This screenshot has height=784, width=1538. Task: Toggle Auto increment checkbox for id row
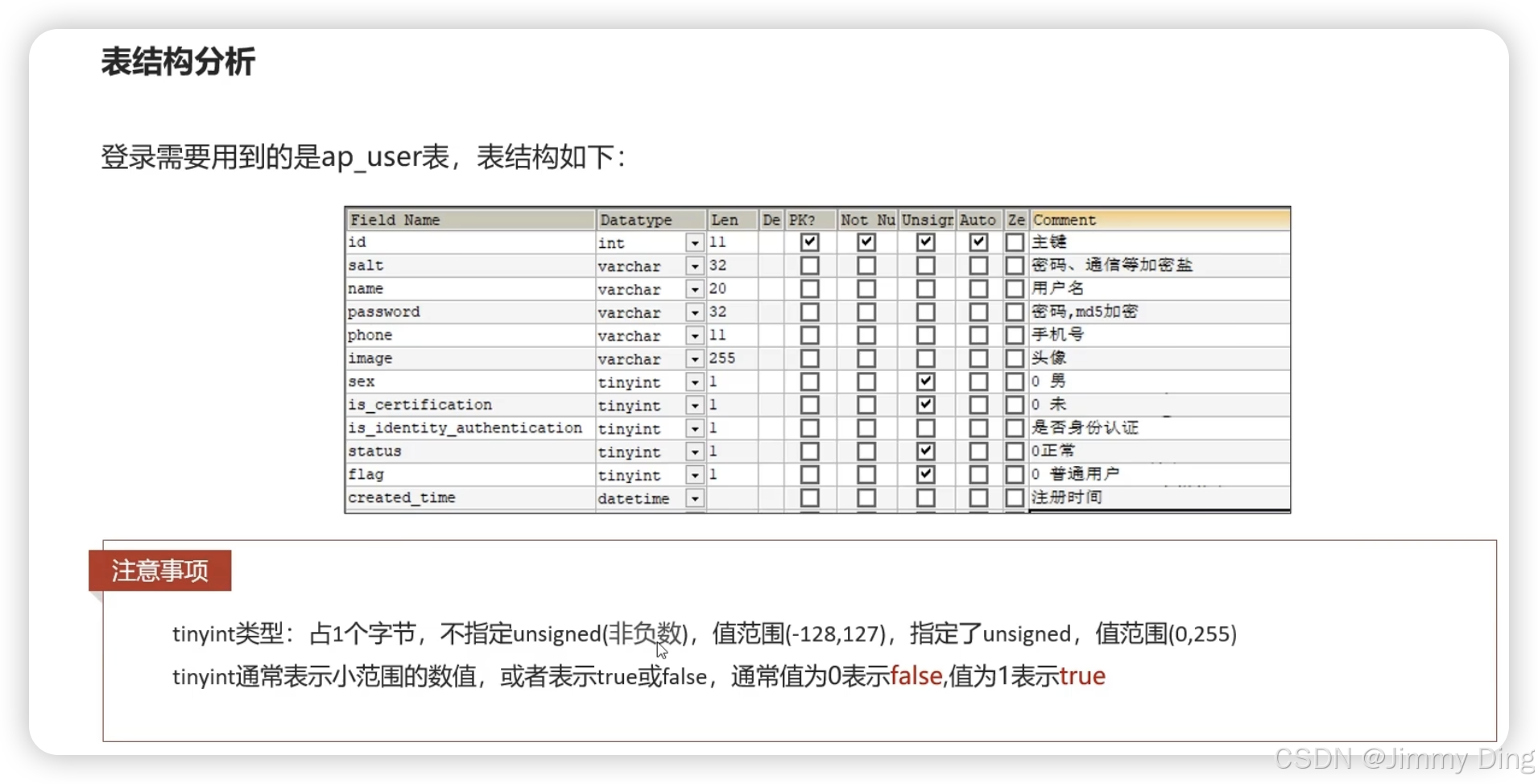[x=978, y=242]
